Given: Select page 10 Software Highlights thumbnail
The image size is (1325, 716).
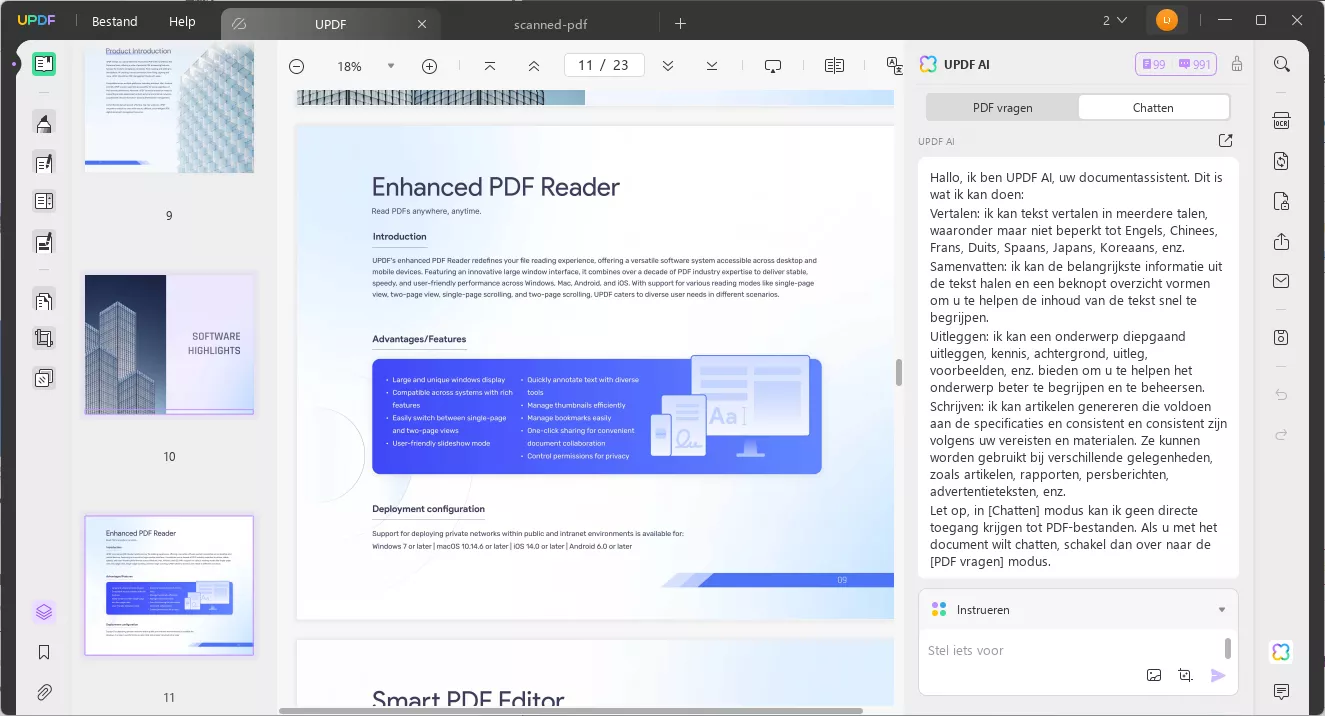Looking at the screenshot, I should click(x=169, y=345).
